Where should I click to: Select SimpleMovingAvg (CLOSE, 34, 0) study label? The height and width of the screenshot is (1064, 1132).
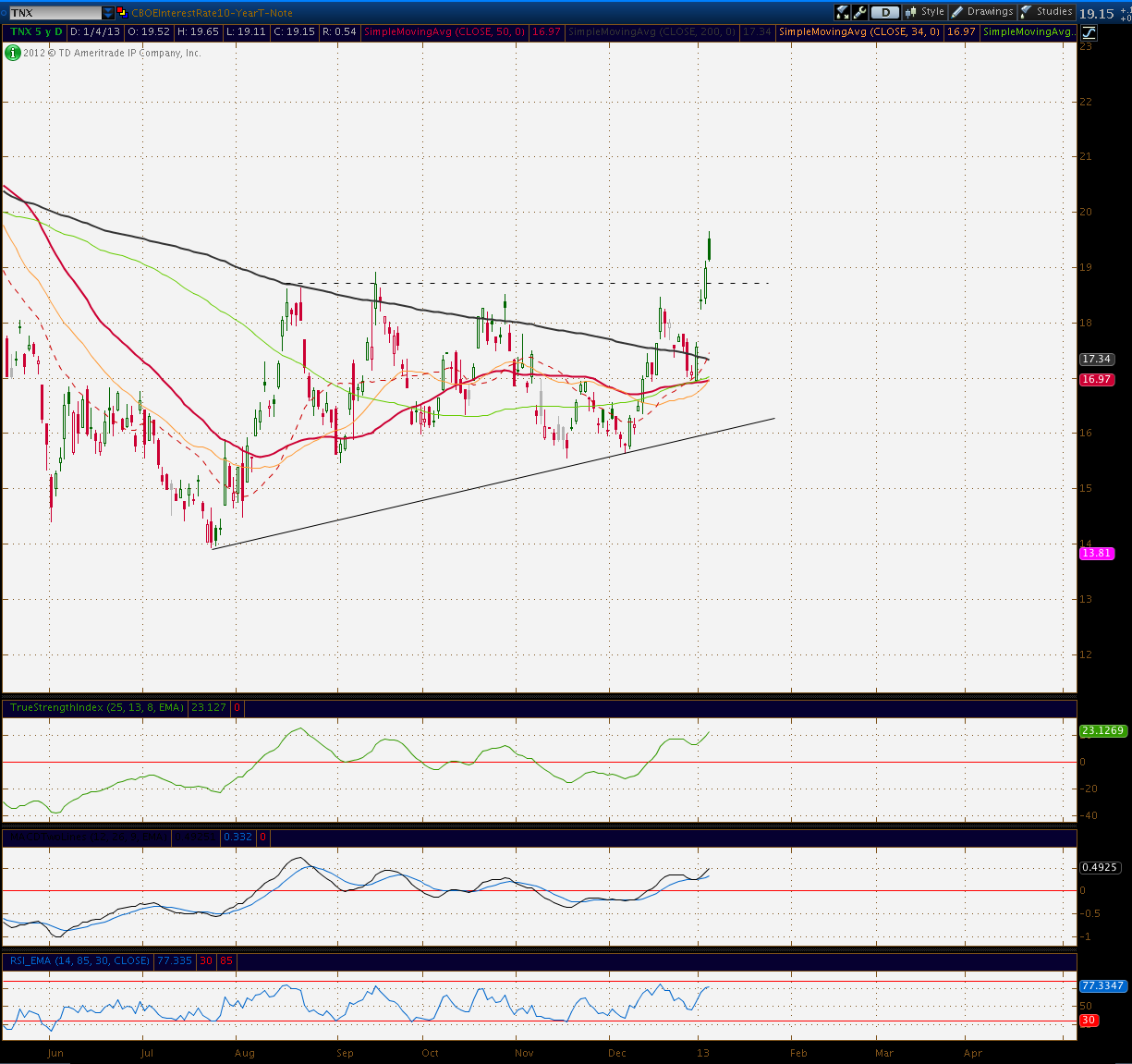click(859, 31)
